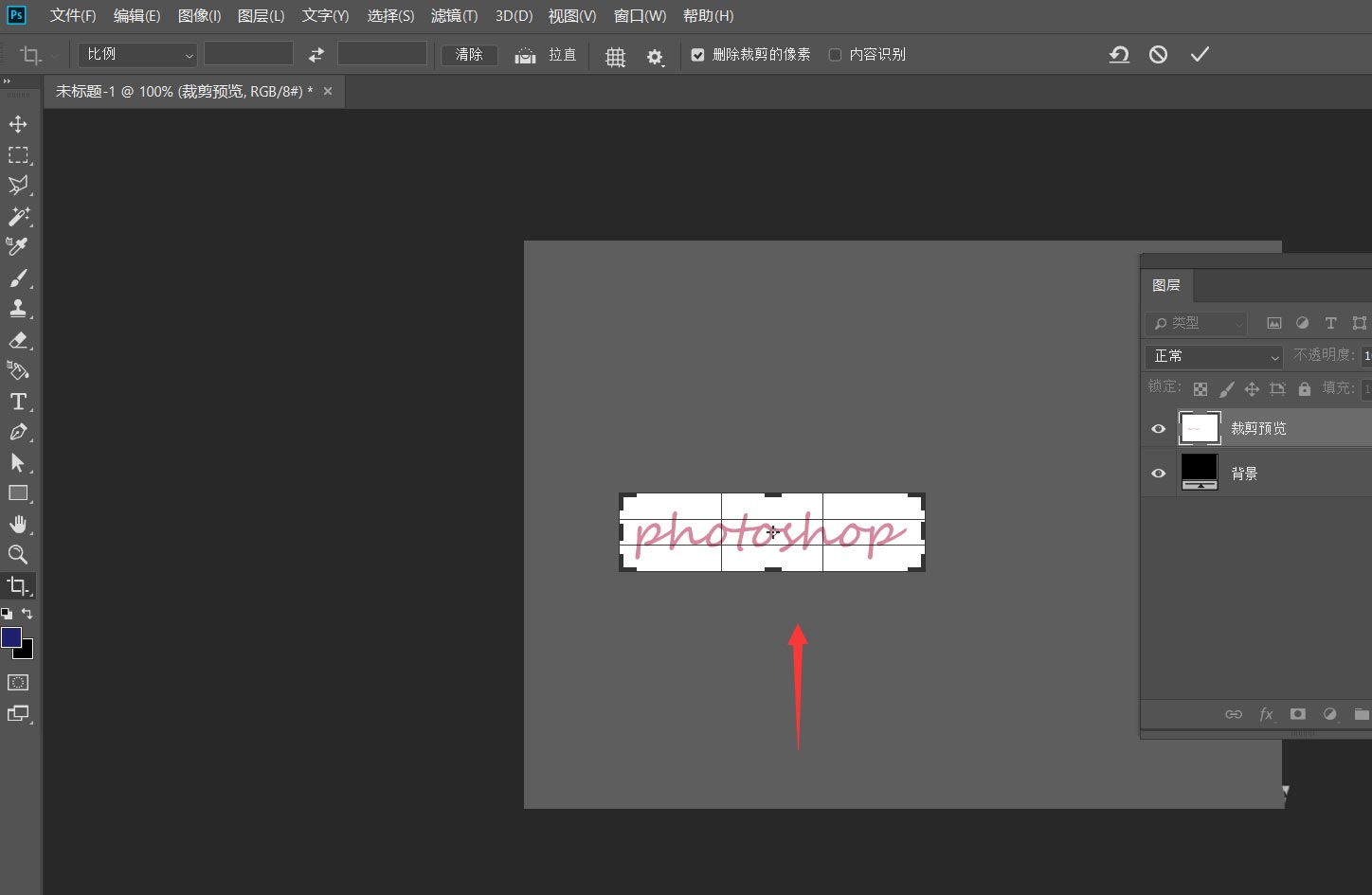Filter layers by adjustment layer kind

[1302, 323]
